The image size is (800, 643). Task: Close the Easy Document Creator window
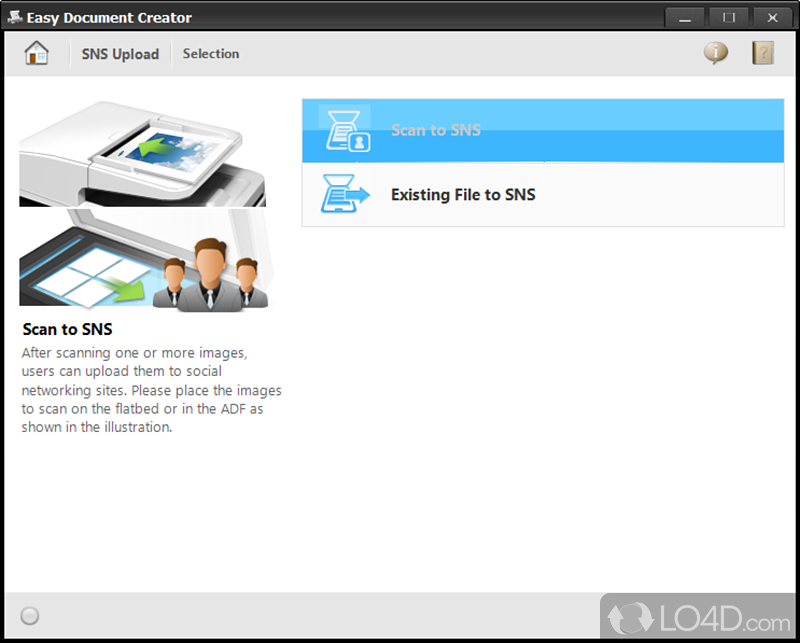772,18
